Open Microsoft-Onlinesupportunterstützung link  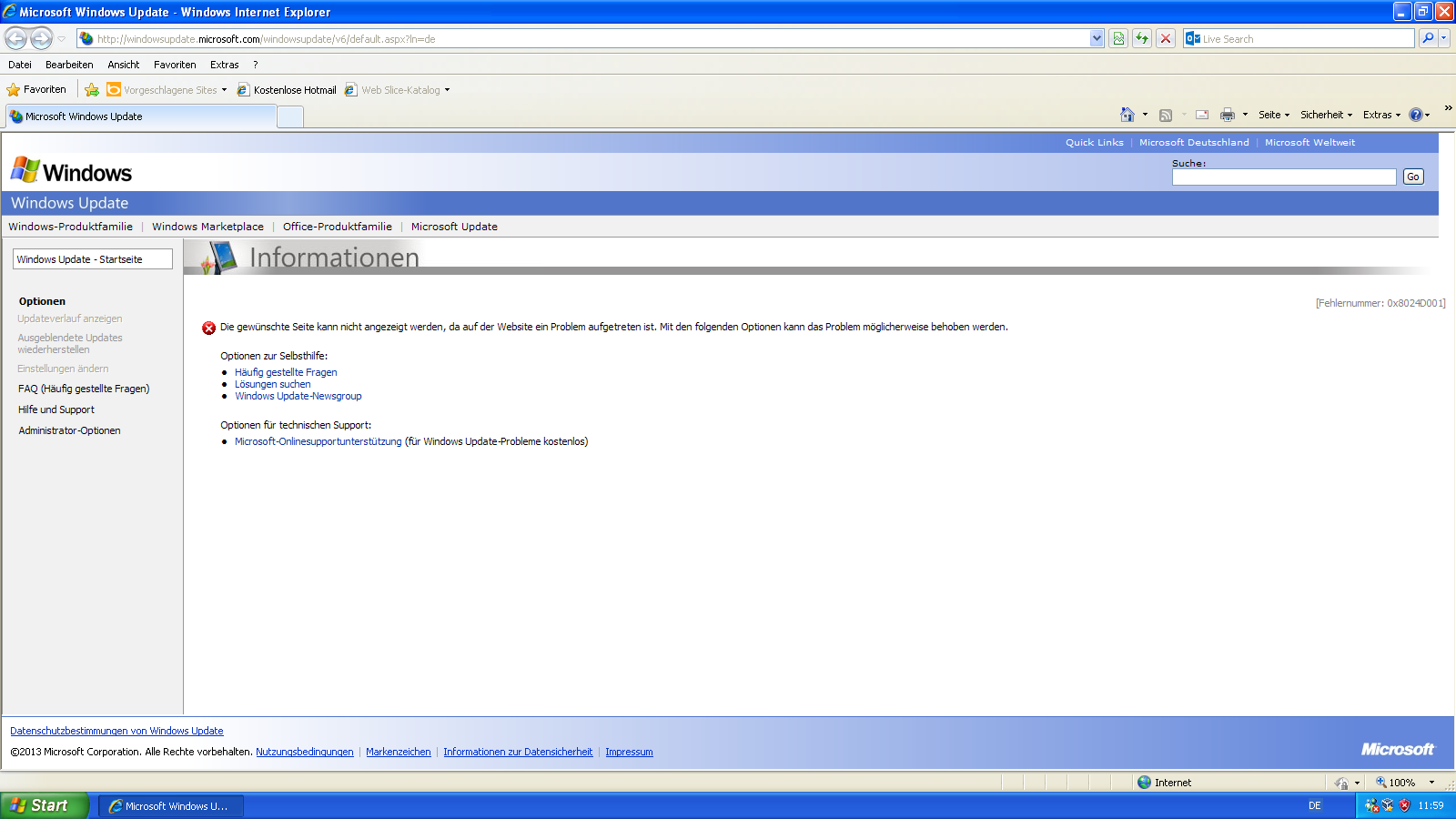point(318,441)
